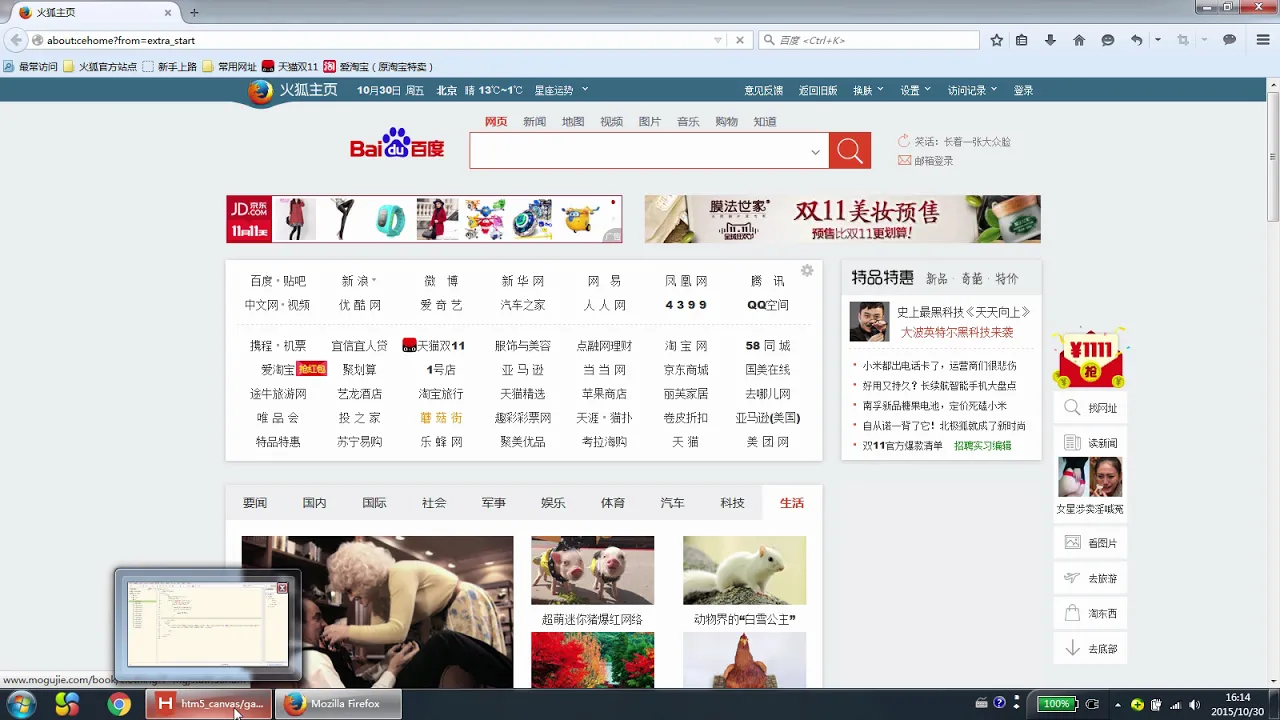Show hidden system tray icons arrow
The image size is (1280, 720).
coord(1118,704)
